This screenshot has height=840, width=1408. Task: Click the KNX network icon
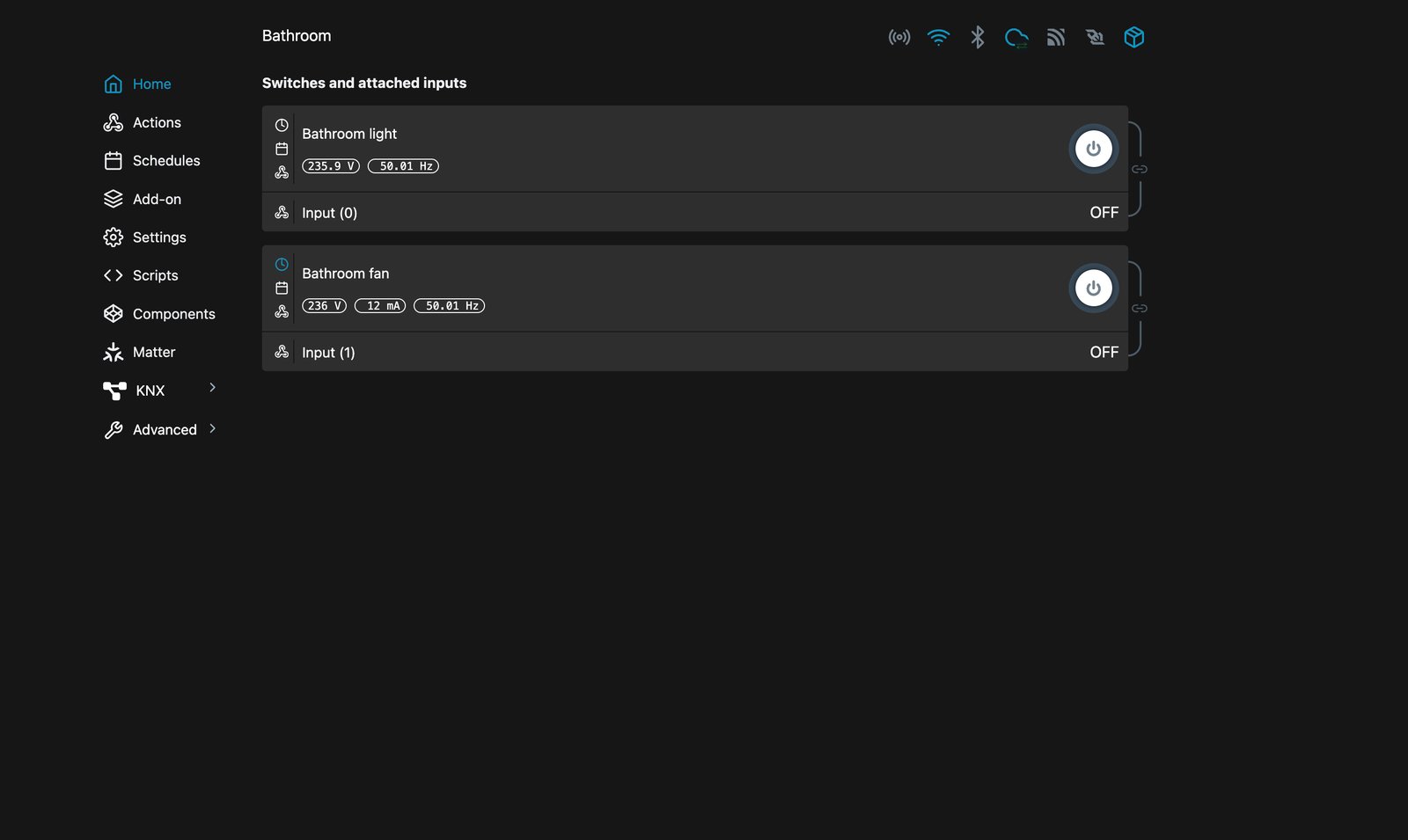(x=114, y=391)
